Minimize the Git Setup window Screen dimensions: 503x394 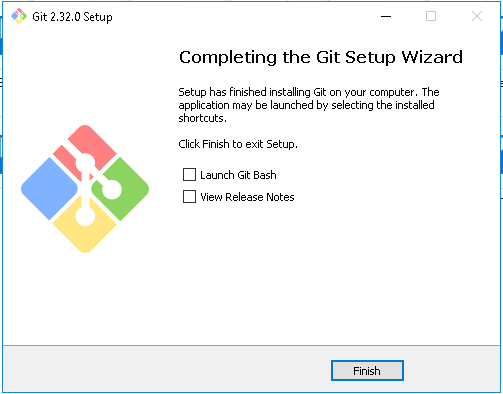coord(386,16)
